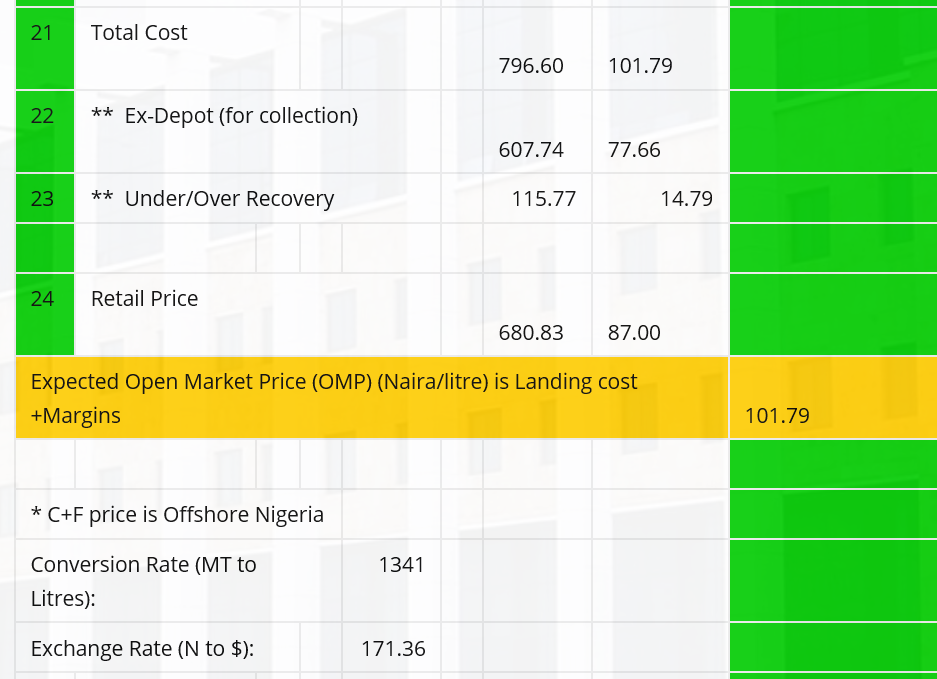The image size is (937, 679).
Task: Click the 796.60 total cost value
Action: [531, 66]
